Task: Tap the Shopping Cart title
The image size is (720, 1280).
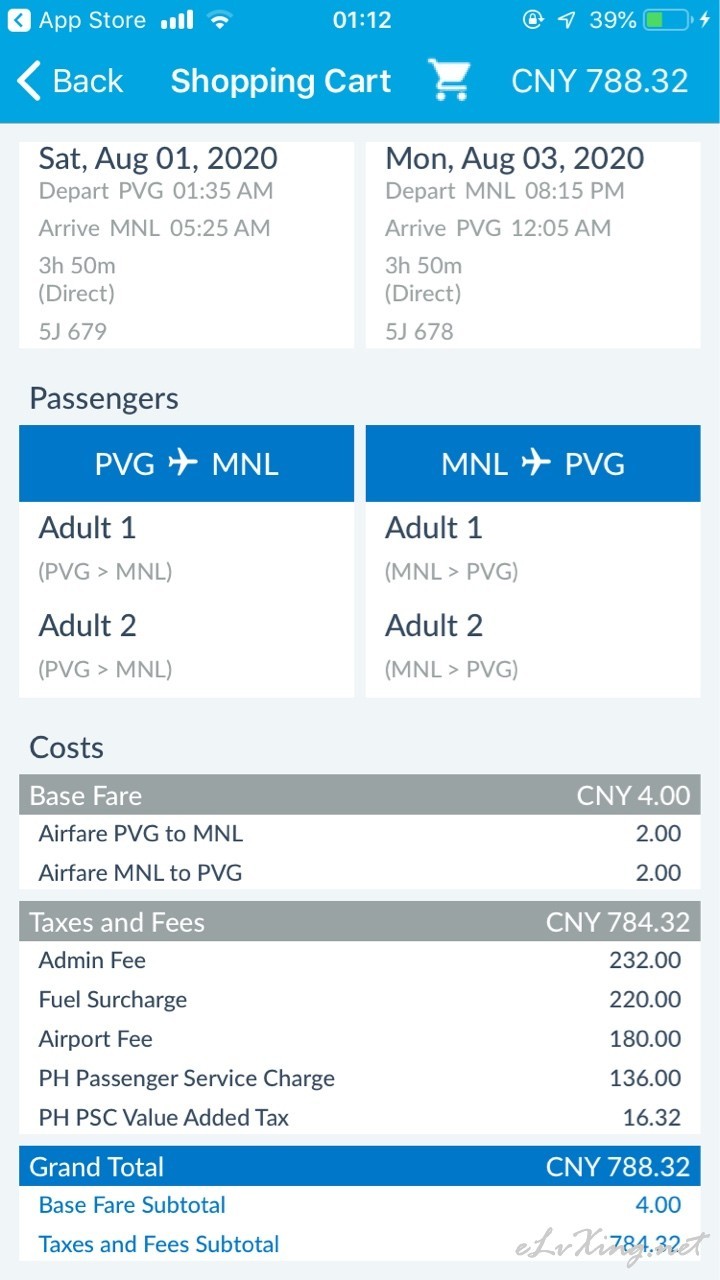Action: (x=281, y=81)
